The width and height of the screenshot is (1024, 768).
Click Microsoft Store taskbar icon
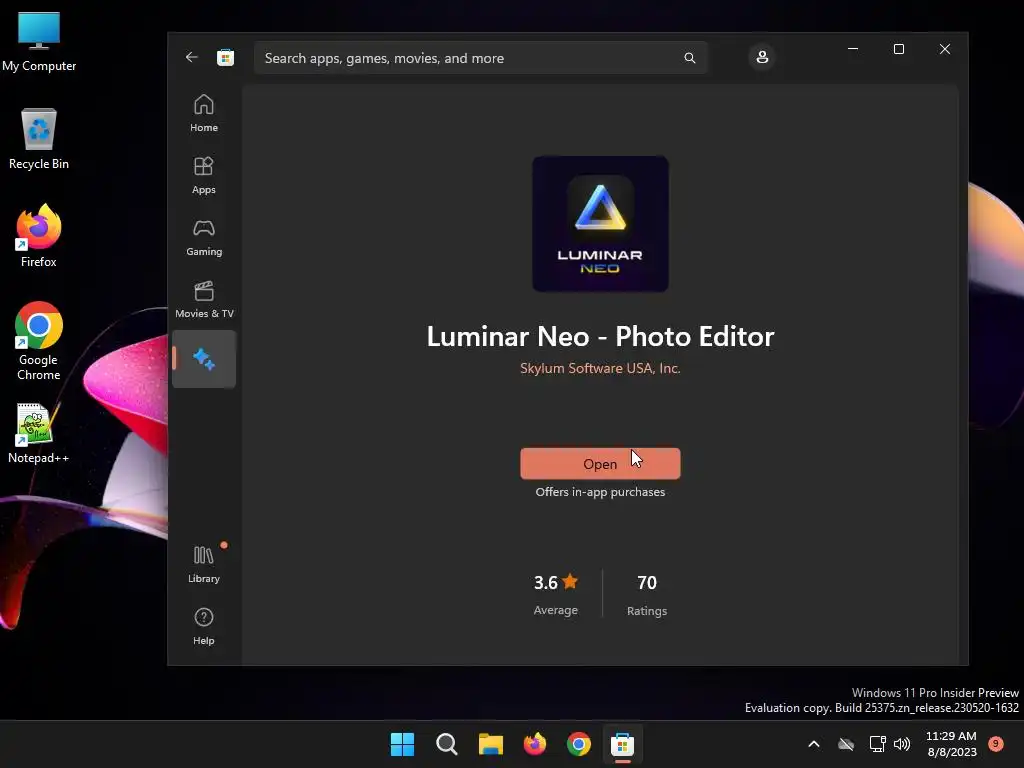[x=622, y=744]
